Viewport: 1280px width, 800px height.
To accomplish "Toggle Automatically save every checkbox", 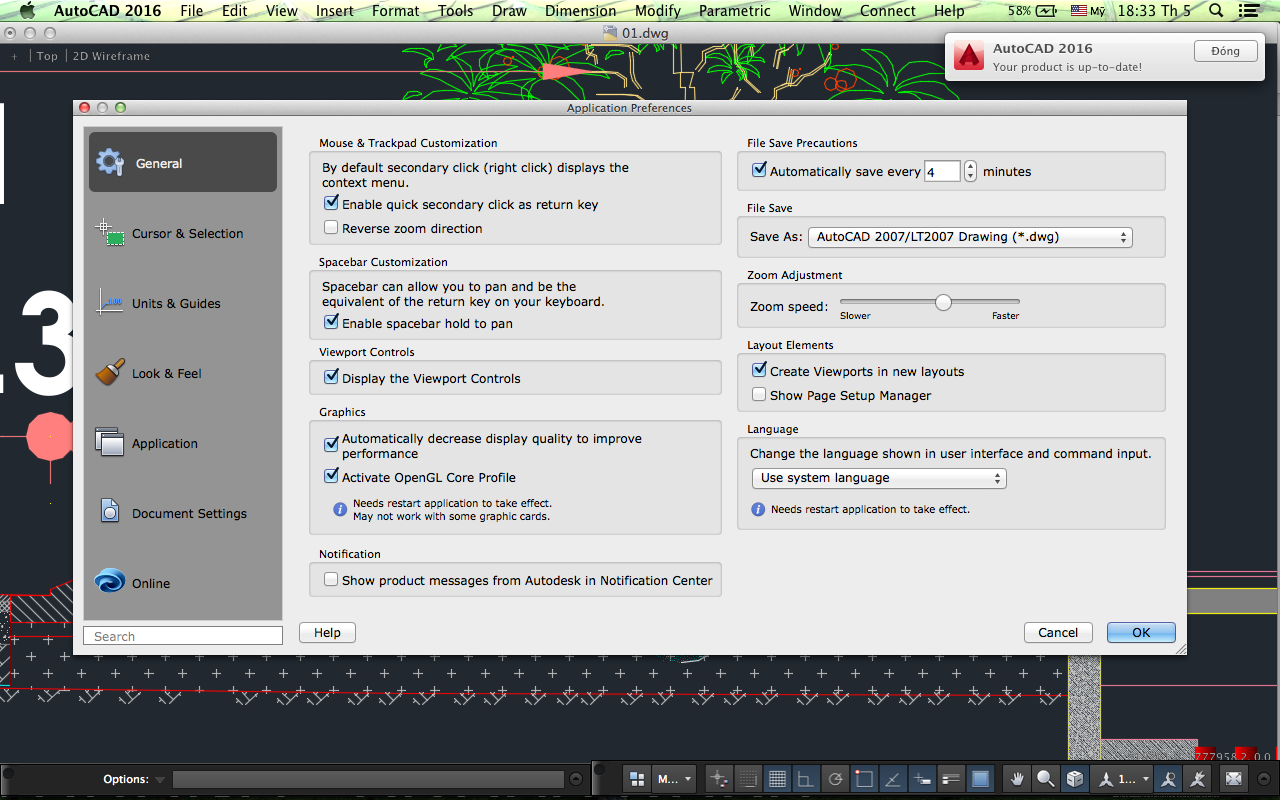I will click(759, 170).
